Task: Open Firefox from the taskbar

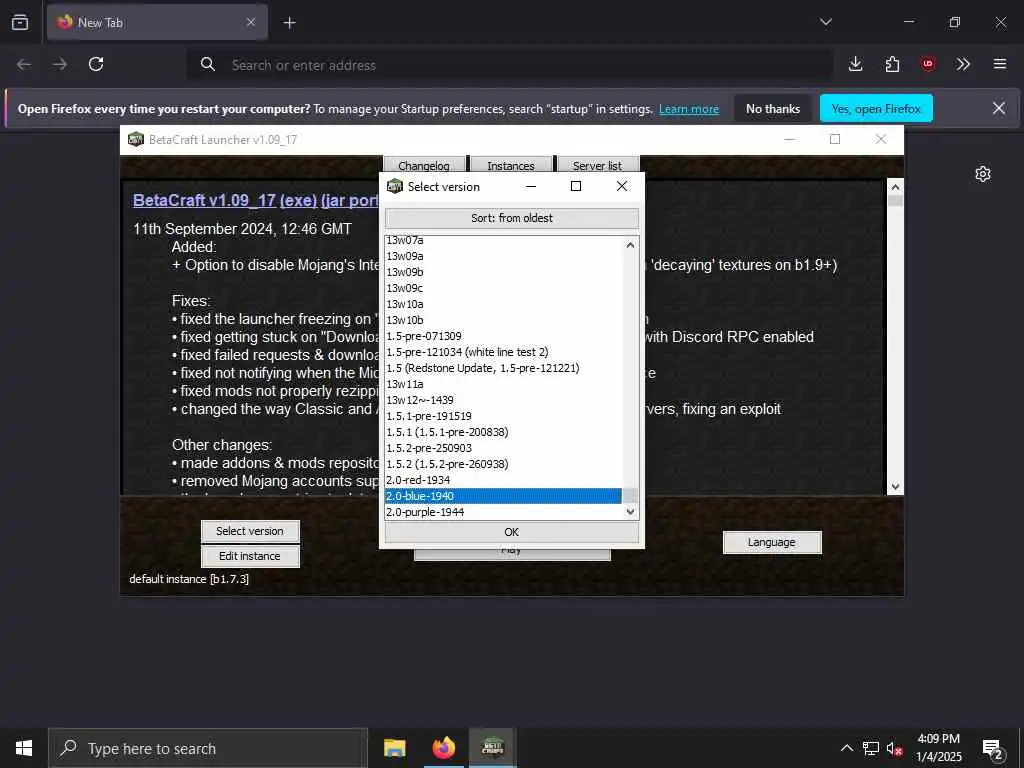Action: [x=443, y=748]
